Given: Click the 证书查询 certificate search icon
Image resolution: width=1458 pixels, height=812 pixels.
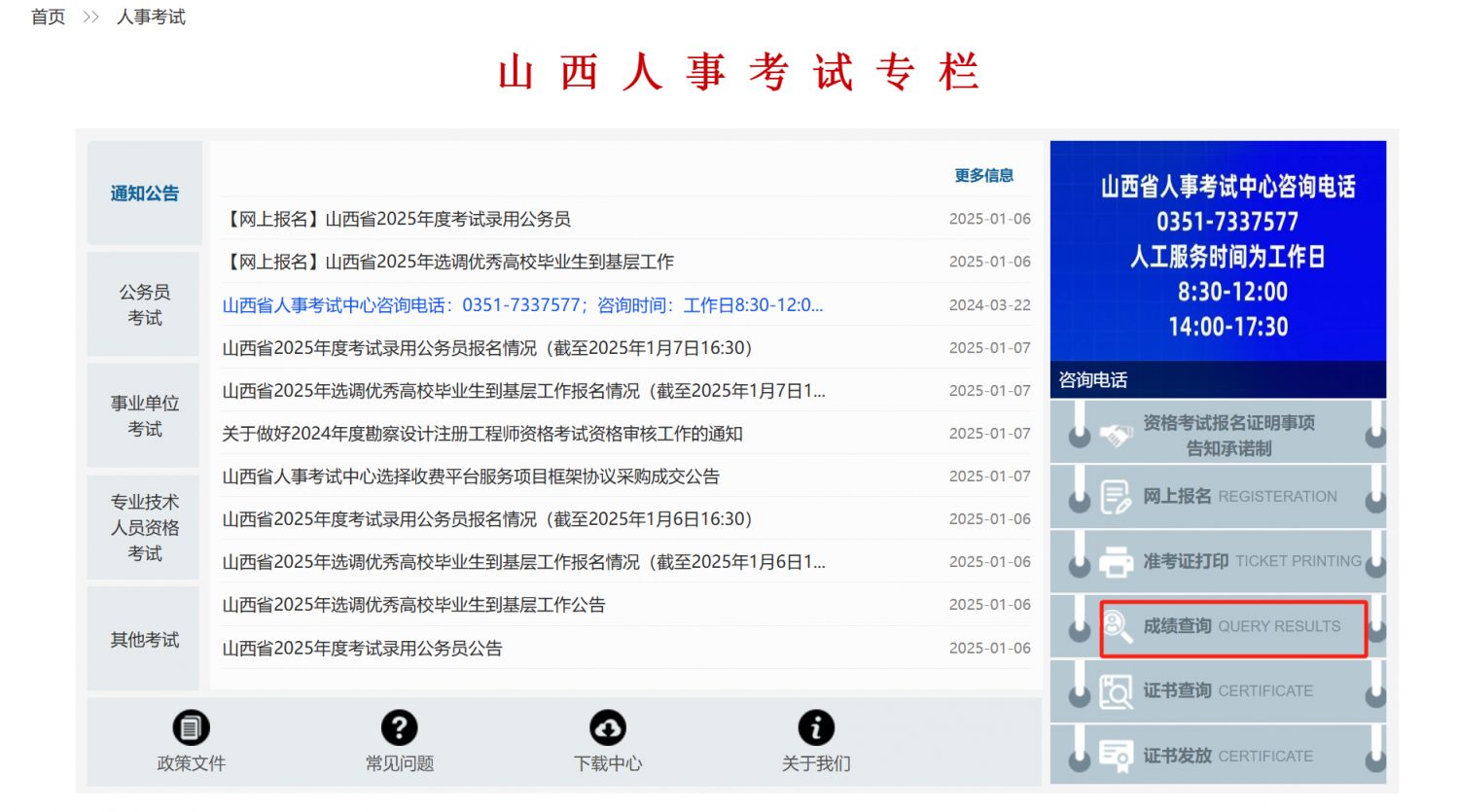Looking at the screenshot, I should coord(1116,691).
